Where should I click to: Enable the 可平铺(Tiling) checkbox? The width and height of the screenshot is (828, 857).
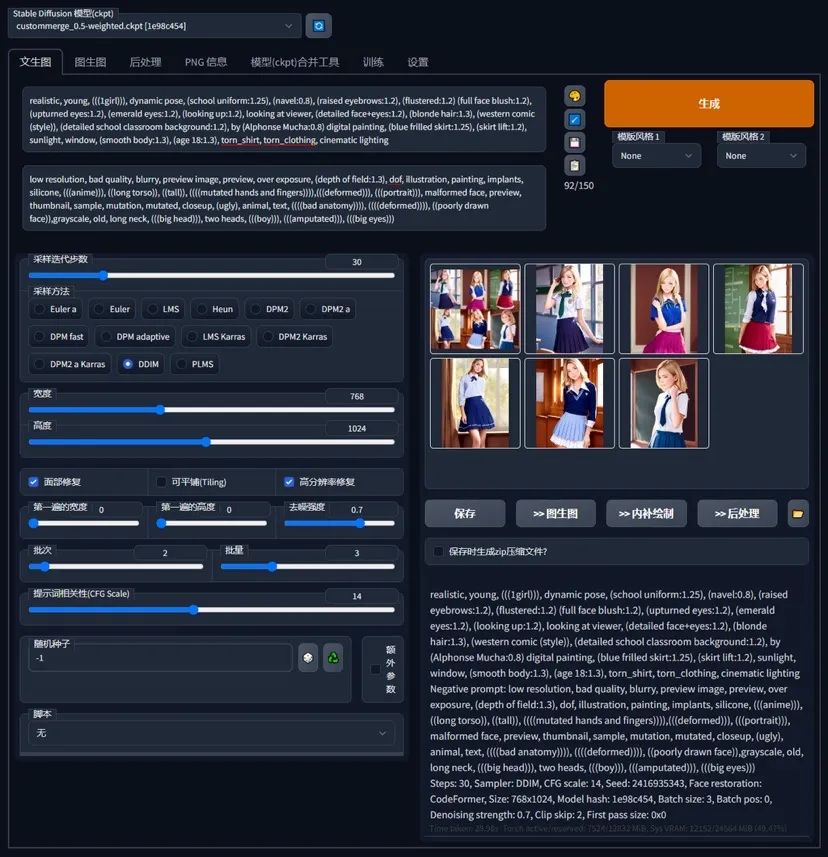coord(161,482)
